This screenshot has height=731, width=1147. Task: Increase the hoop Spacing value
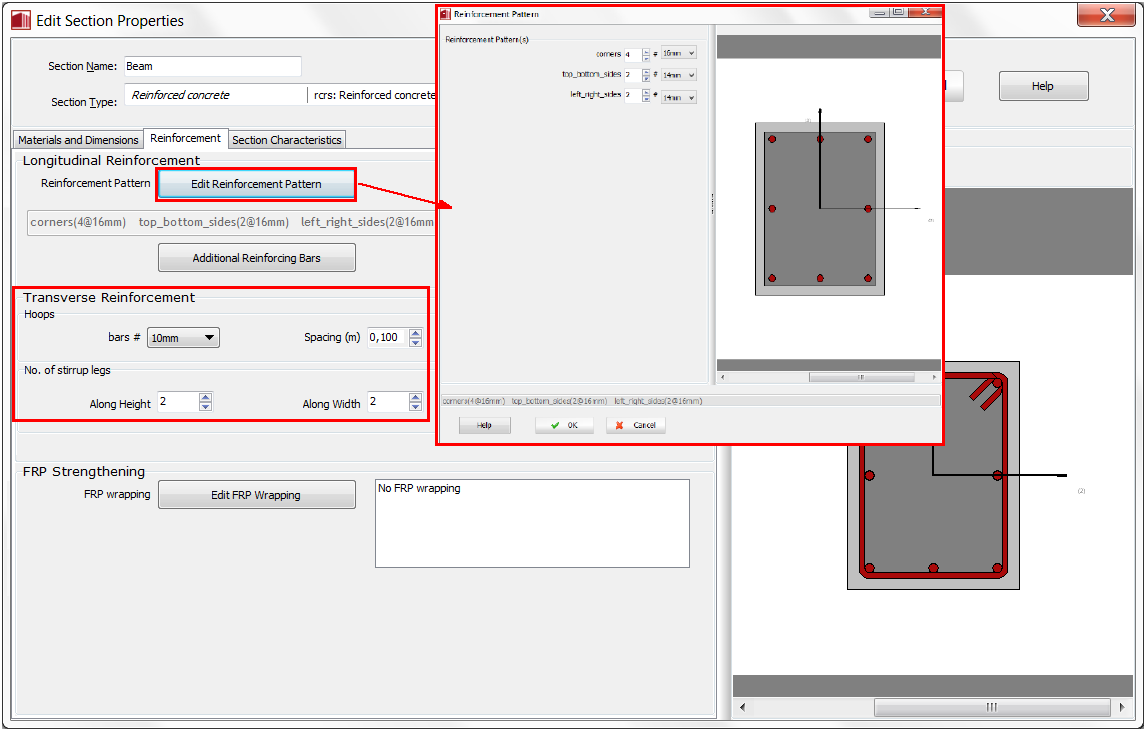[416, 333]
